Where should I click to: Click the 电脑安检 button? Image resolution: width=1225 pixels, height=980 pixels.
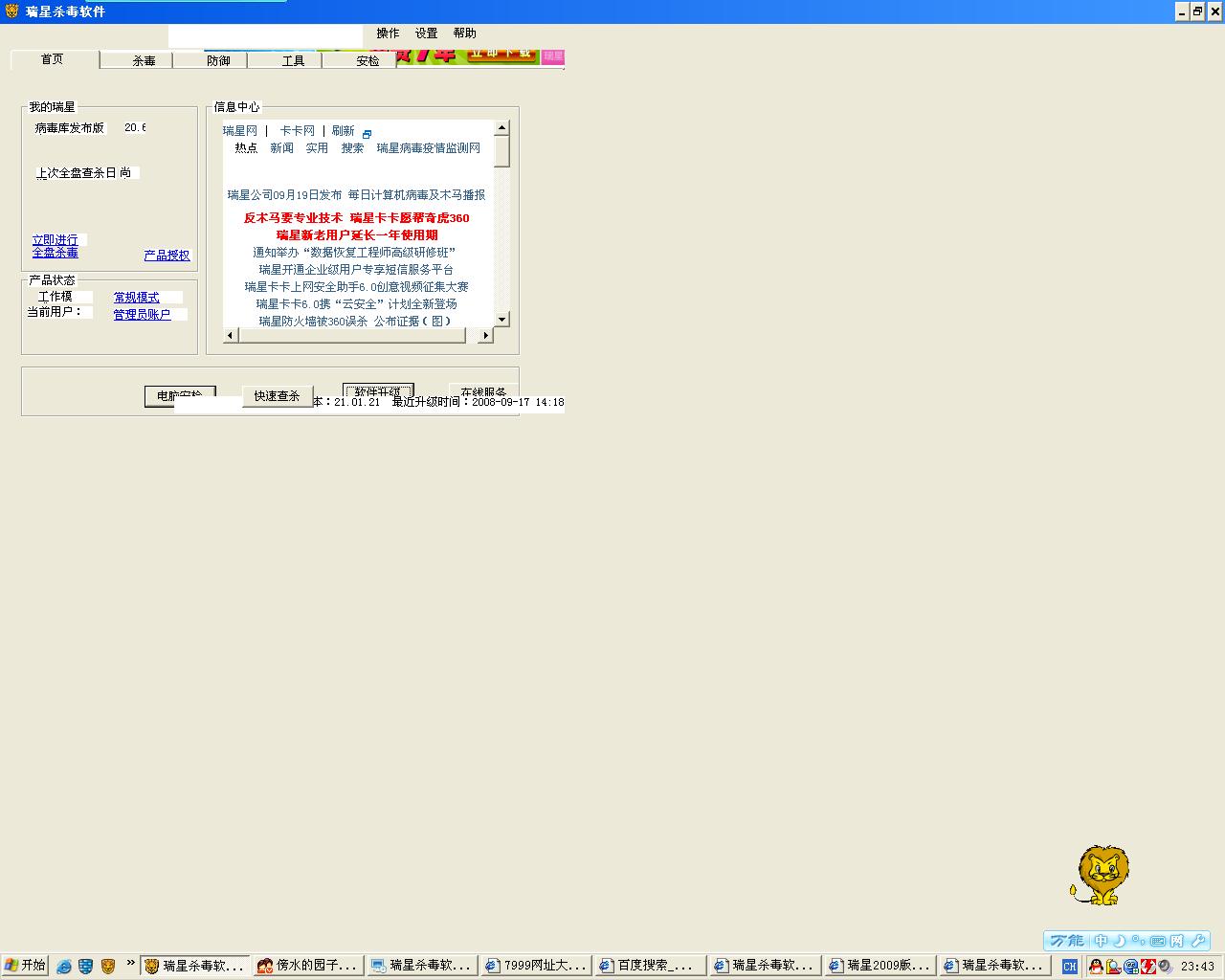point(180,395)
